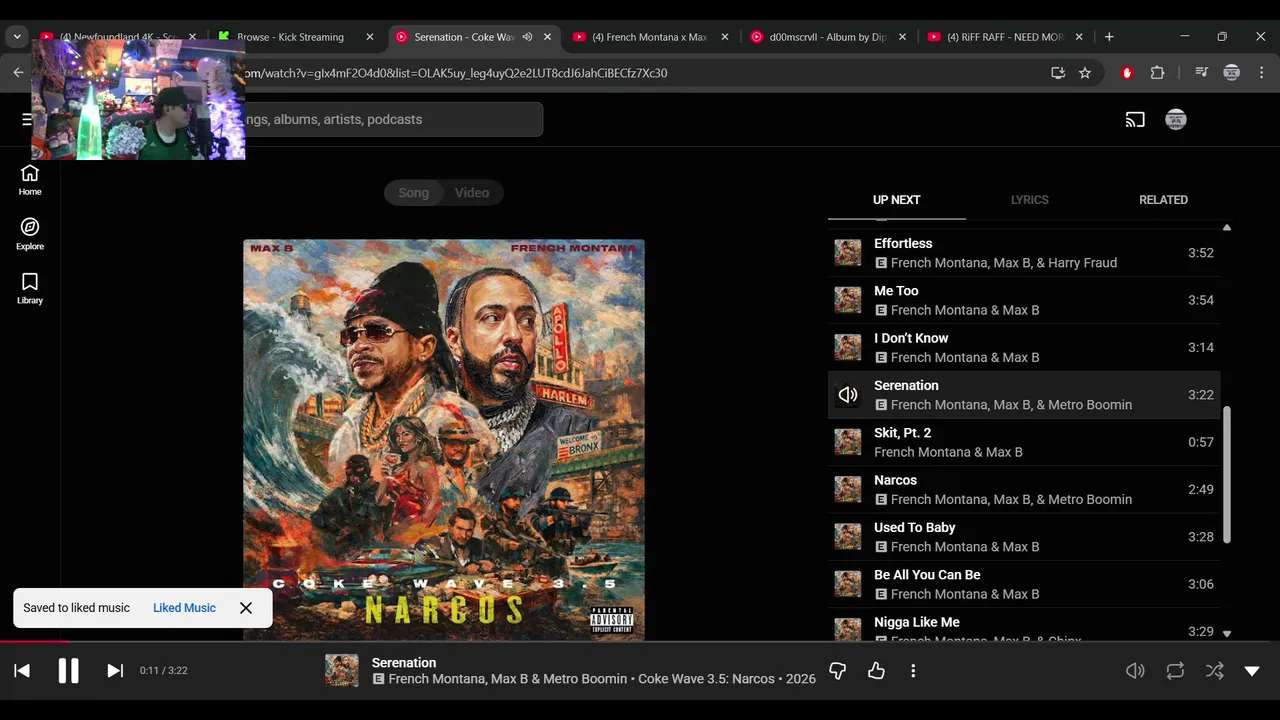This screenshot has height=720, width=1280.
Task: Click the queue scrollbar thumb
Action: pyautogui.click(x=1227, y=475)
